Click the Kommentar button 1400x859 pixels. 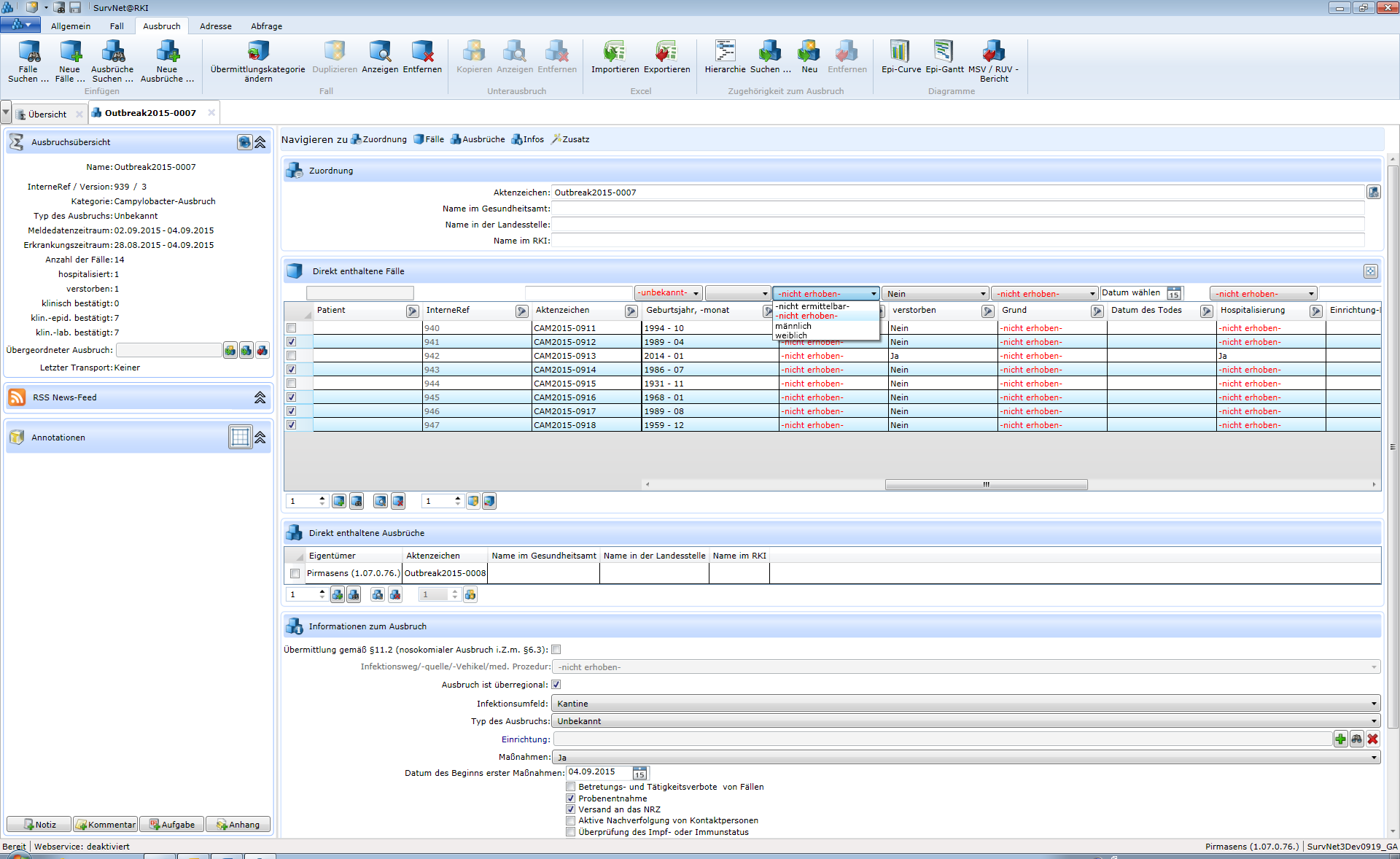[106, 825]
